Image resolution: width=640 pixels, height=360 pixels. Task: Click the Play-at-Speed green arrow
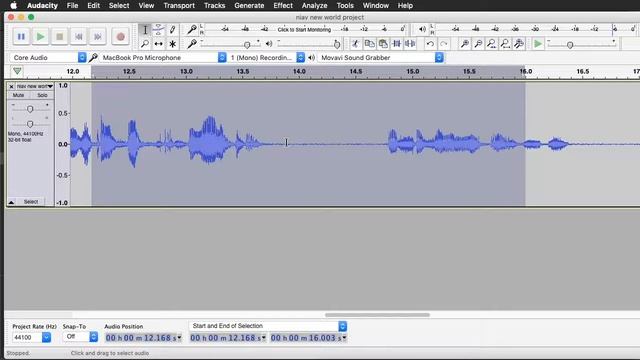click(538, 44)
